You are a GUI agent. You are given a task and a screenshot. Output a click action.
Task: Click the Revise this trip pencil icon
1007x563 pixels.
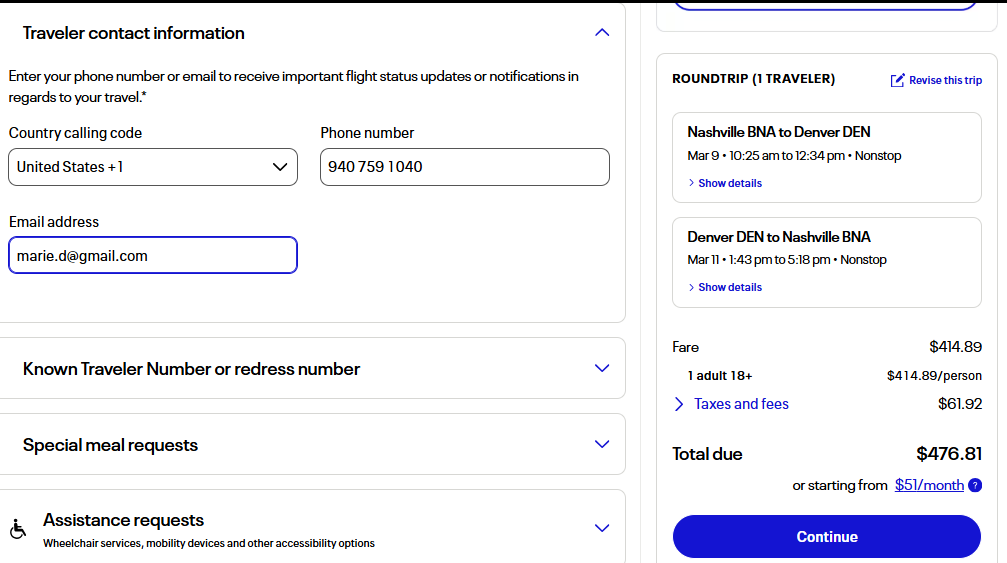pos(898,80)
